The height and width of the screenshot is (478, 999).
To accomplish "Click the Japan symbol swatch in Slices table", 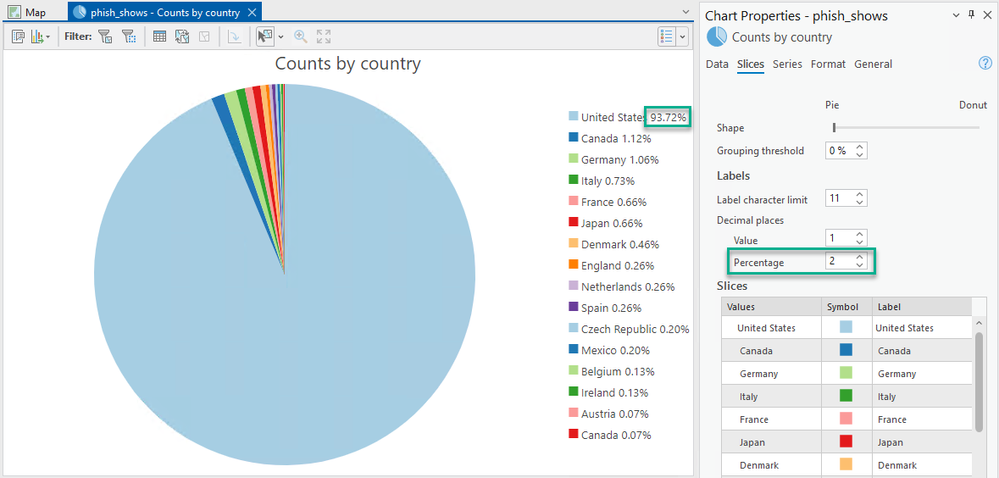I will pos(846,442).
